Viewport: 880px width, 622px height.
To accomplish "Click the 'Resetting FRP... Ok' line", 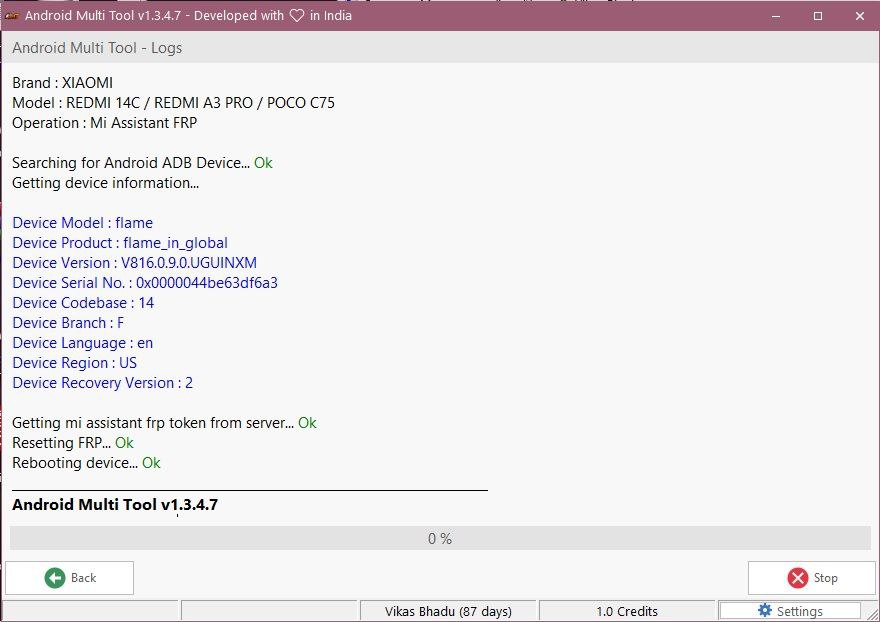I will click(x=73, y=443).
